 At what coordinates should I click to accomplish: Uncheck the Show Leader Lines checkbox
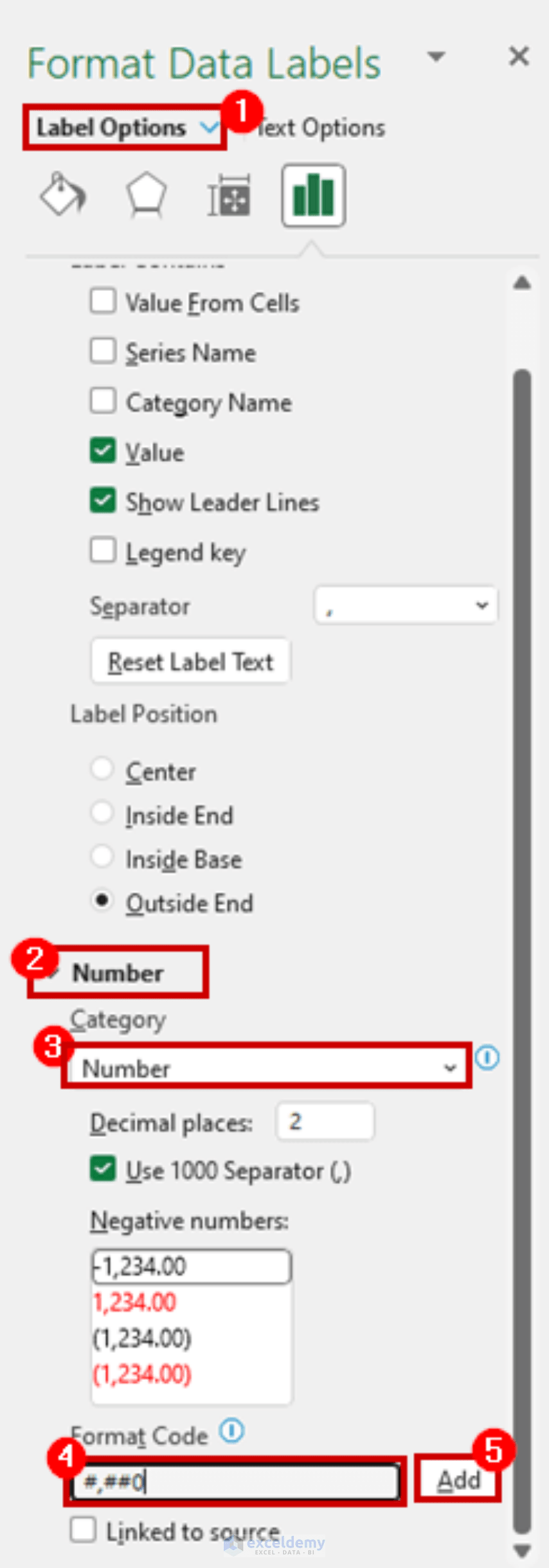103,500
